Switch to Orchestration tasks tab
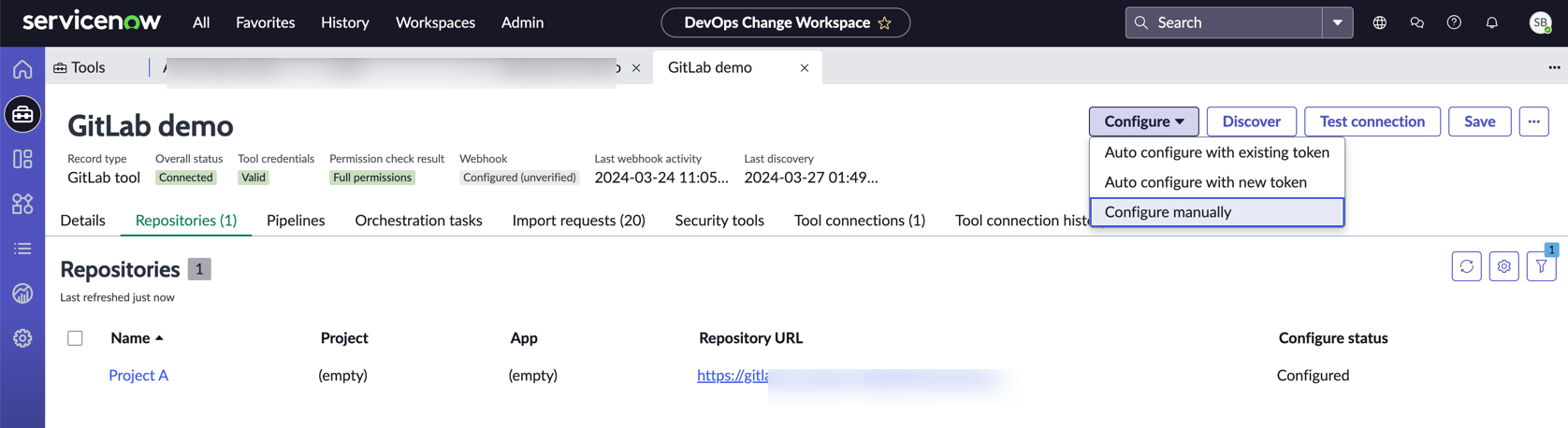This screenshot has width=1568, height=428. point(418,221)
